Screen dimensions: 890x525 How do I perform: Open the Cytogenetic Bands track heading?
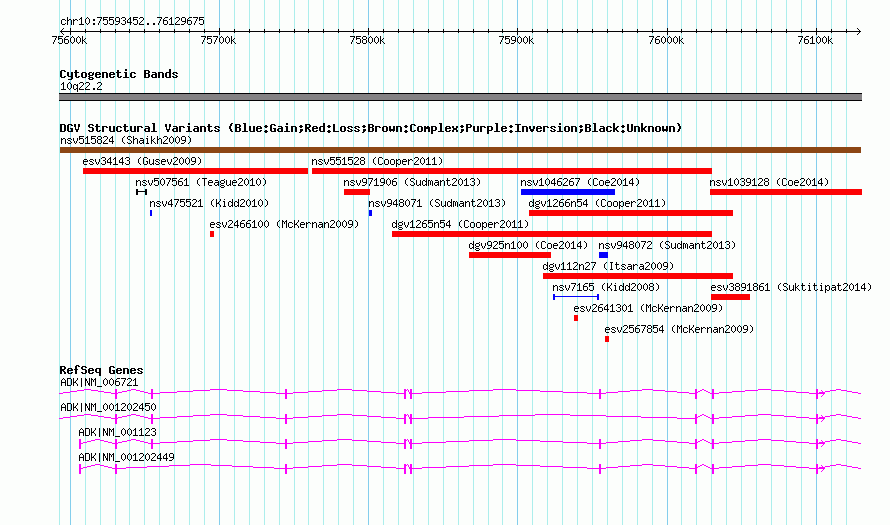(119, 74)
